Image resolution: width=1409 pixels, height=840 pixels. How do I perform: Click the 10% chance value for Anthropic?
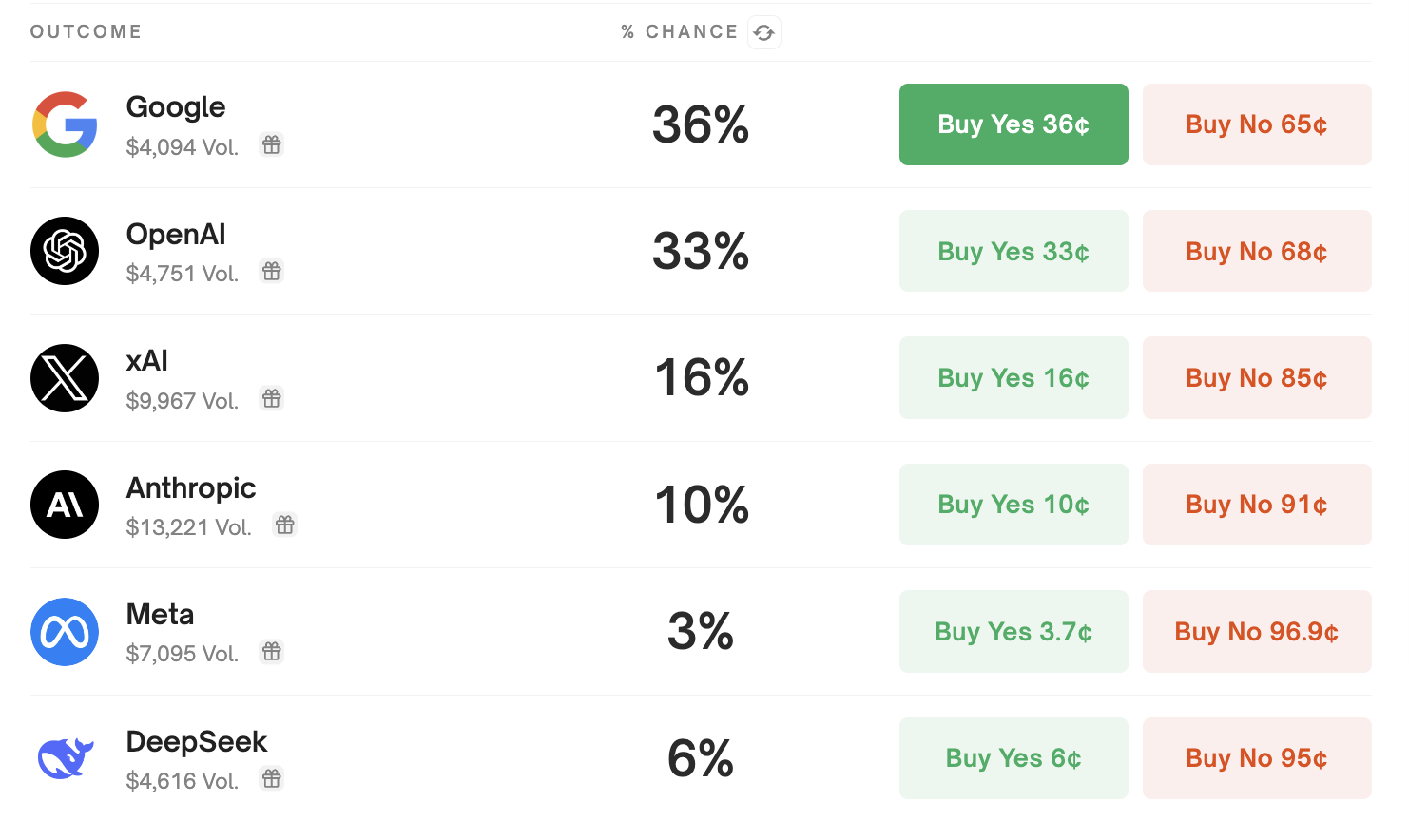[702, 505]
